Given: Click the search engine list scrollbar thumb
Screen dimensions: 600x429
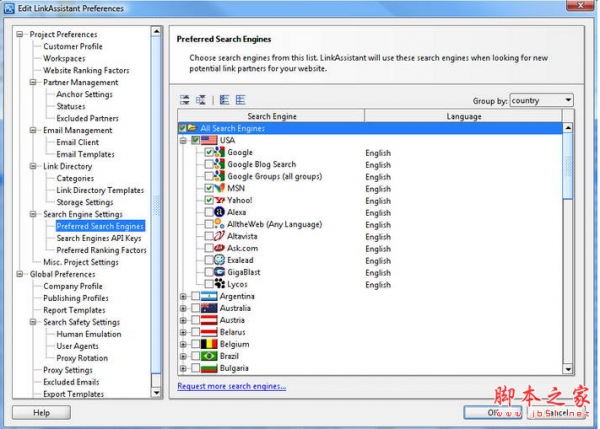Looking at the screenshot, I should pos(568,166).
